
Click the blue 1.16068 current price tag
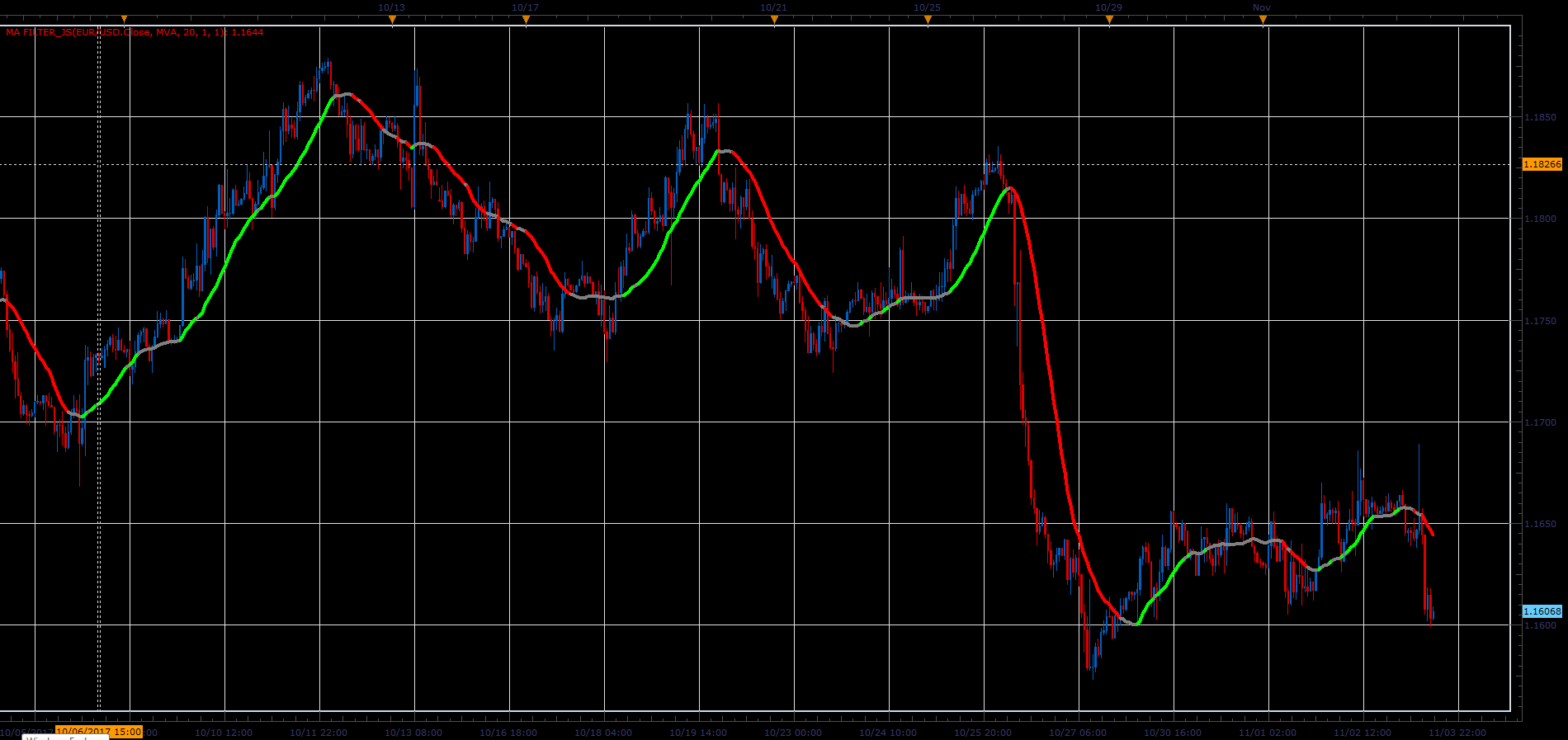[1542, 611]
